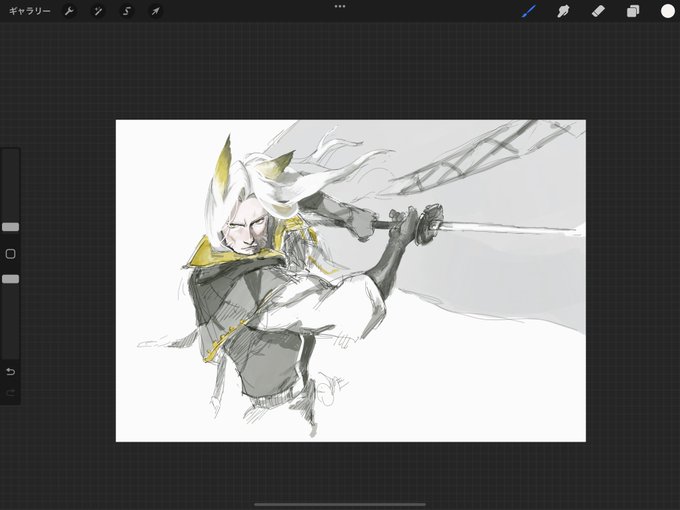This screenshot has height=510, width=680.
Task: Tap the square modify button in sidebar
Action: (x=10, y=254)
